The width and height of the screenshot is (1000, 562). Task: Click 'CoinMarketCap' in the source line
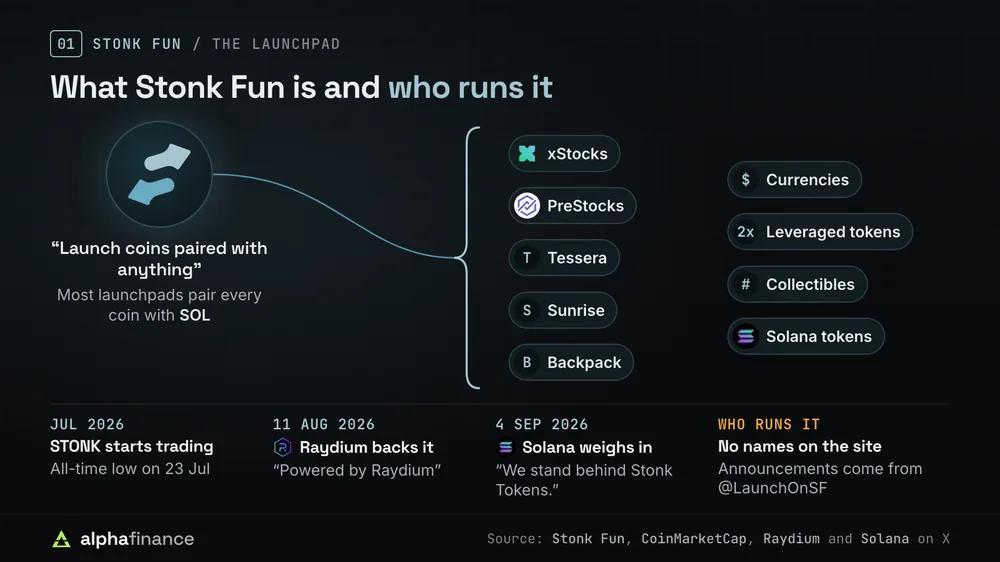694,538
